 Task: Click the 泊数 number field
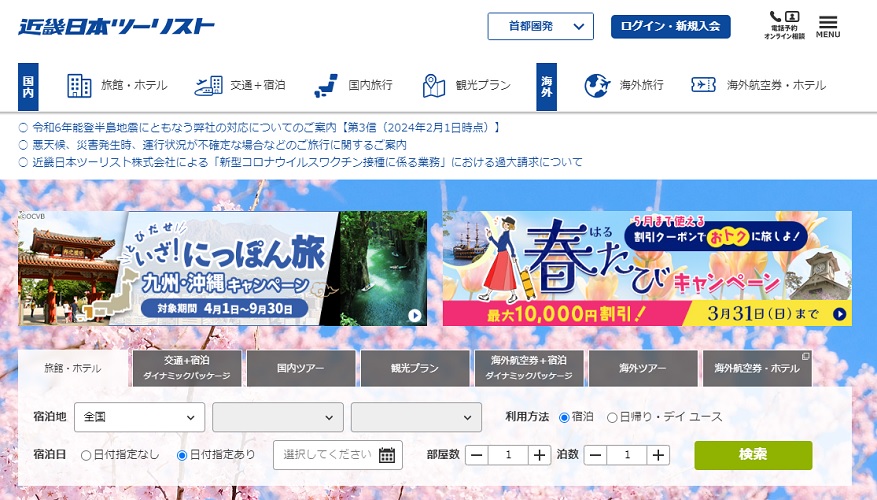pyautogui.click(x=627, y=455)
